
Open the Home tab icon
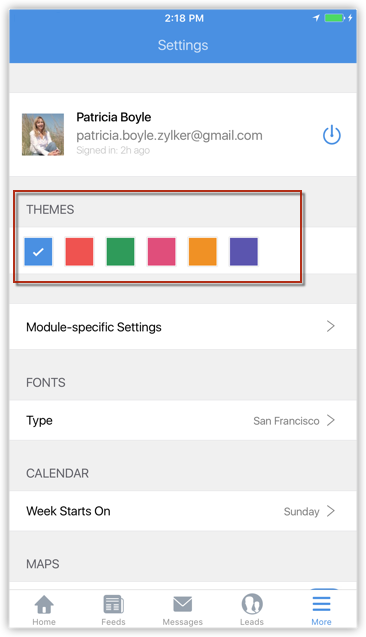click(44, 604)
